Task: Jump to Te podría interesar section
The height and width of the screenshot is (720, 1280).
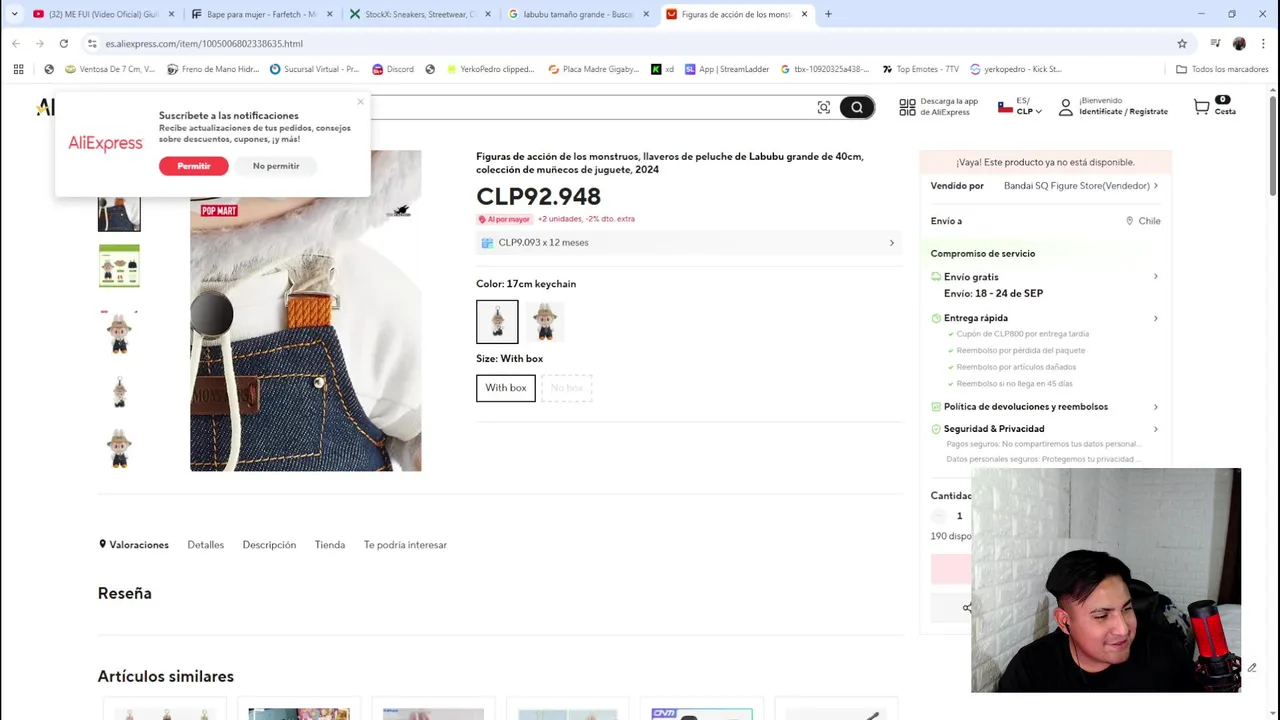Action: click(x=405, y=545)
